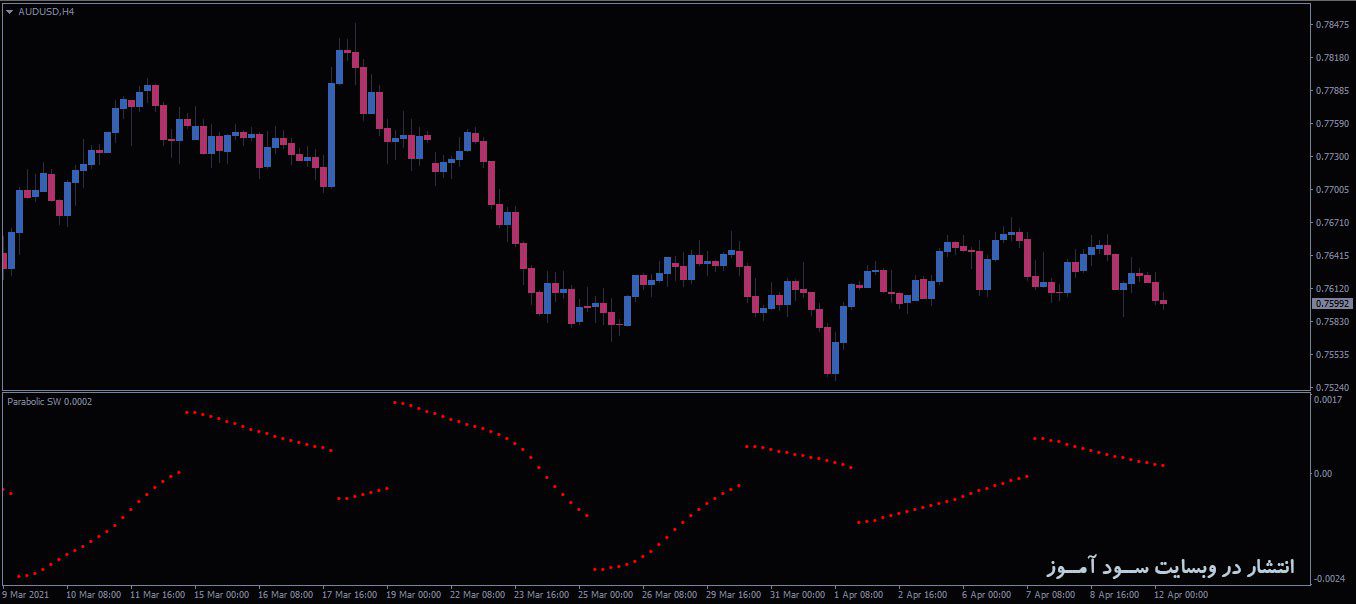Select the 9 Mar 2021 axis label

25,593
